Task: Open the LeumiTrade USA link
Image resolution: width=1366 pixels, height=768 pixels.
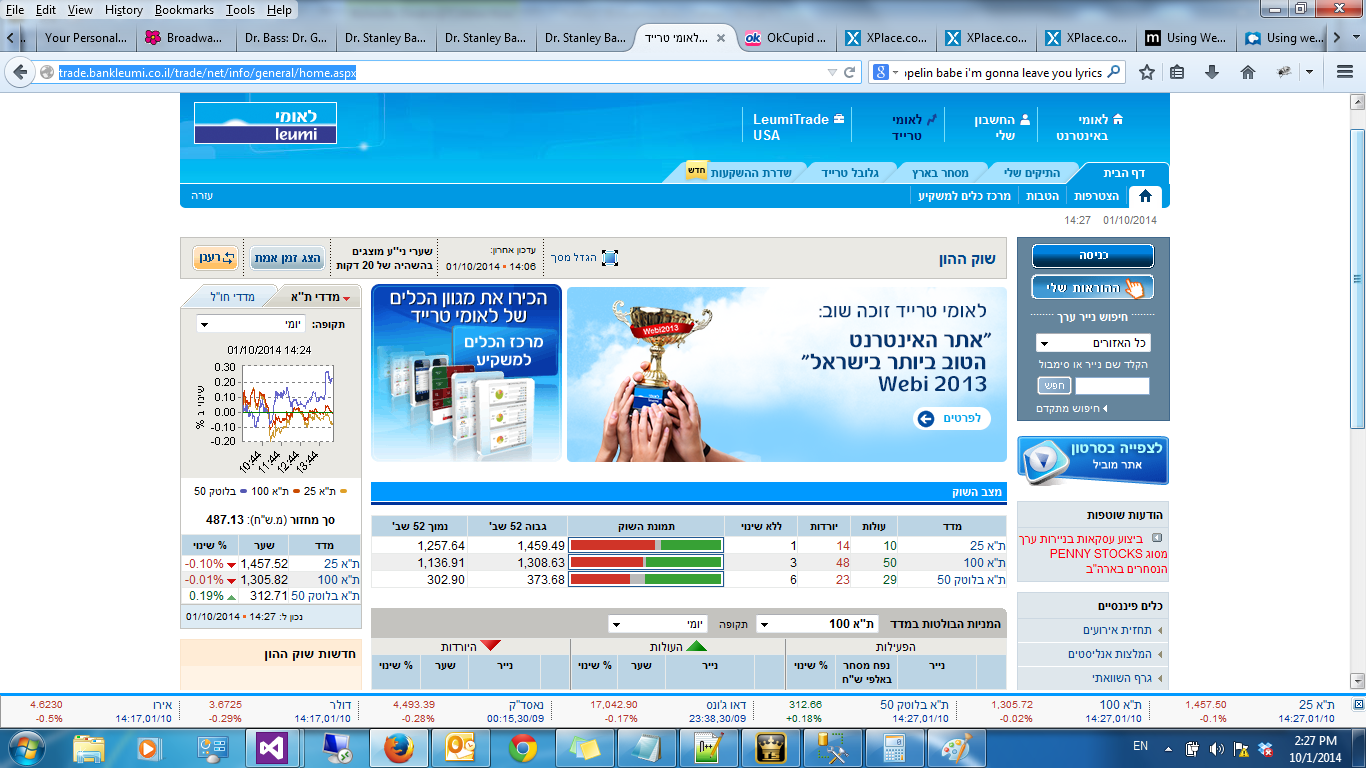Action: (799, 126)
